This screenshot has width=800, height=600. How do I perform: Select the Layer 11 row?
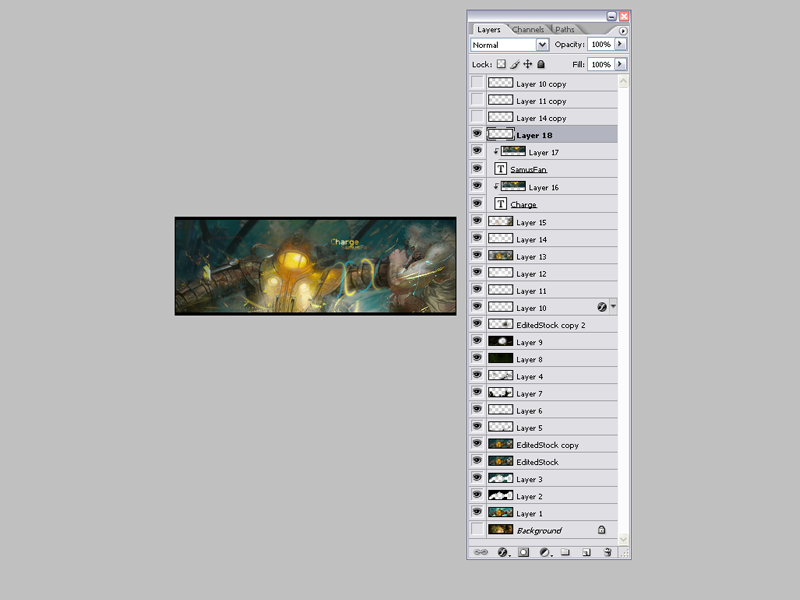click(x=543, y=290)
